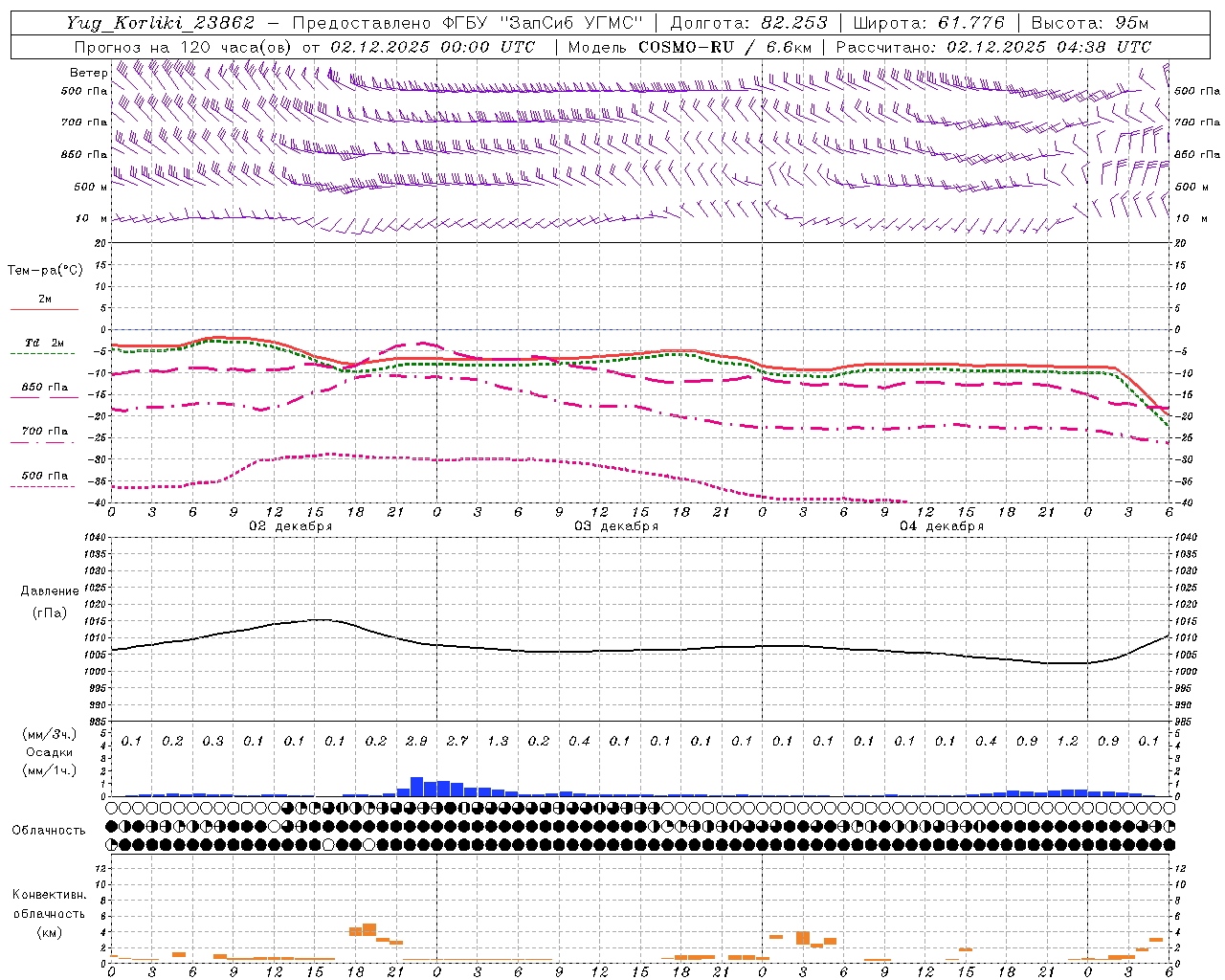Click '700 гПа' in the temperature legend
The height and width of the screenshot is (980, 1225).
pyautogui.click(x=45, y=431)
